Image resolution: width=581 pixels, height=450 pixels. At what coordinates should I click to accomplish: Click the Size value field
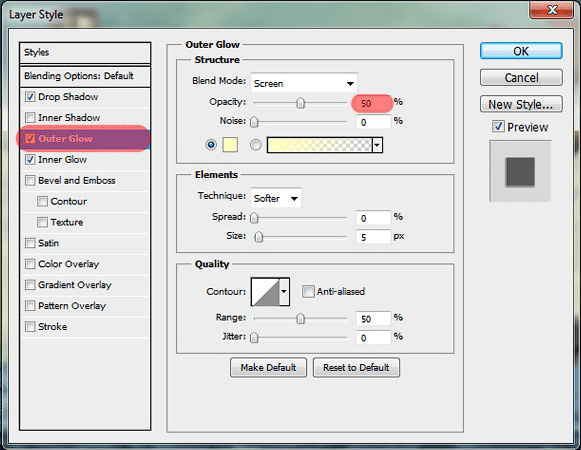(x=374, y=237)
